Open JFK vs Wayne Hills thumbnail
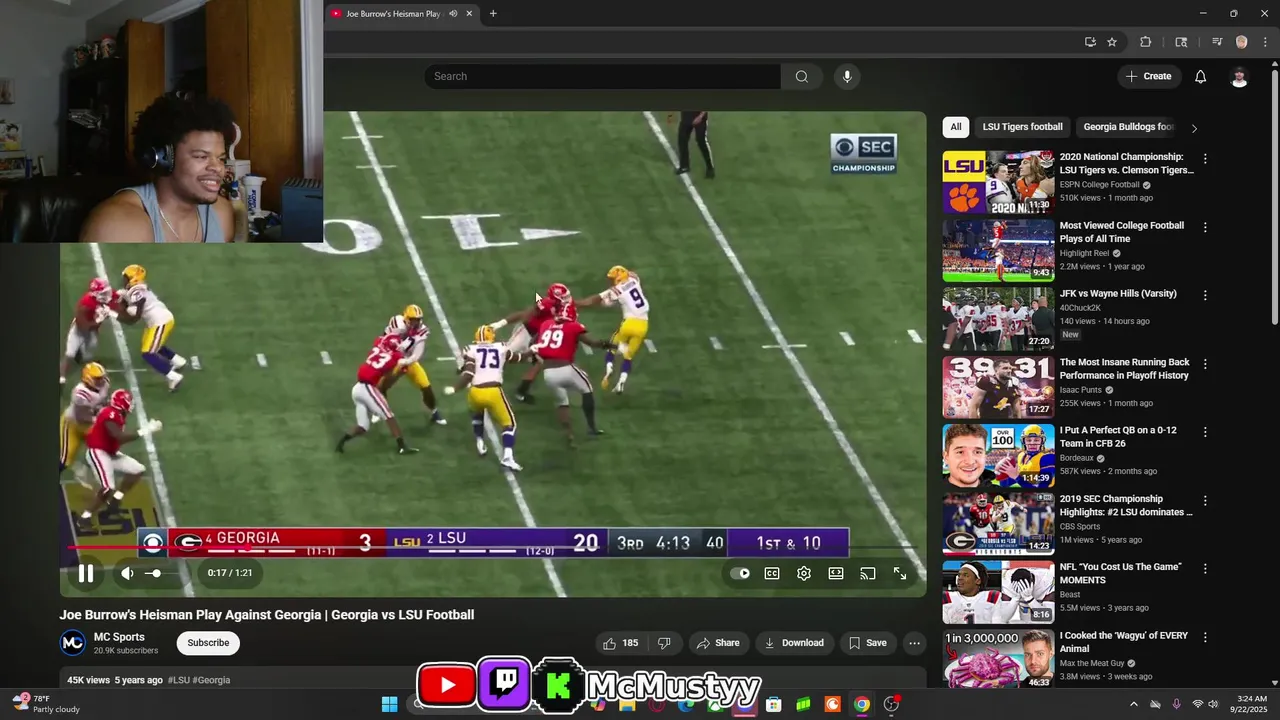1280x720 pixels. click(x=998, y=319)
